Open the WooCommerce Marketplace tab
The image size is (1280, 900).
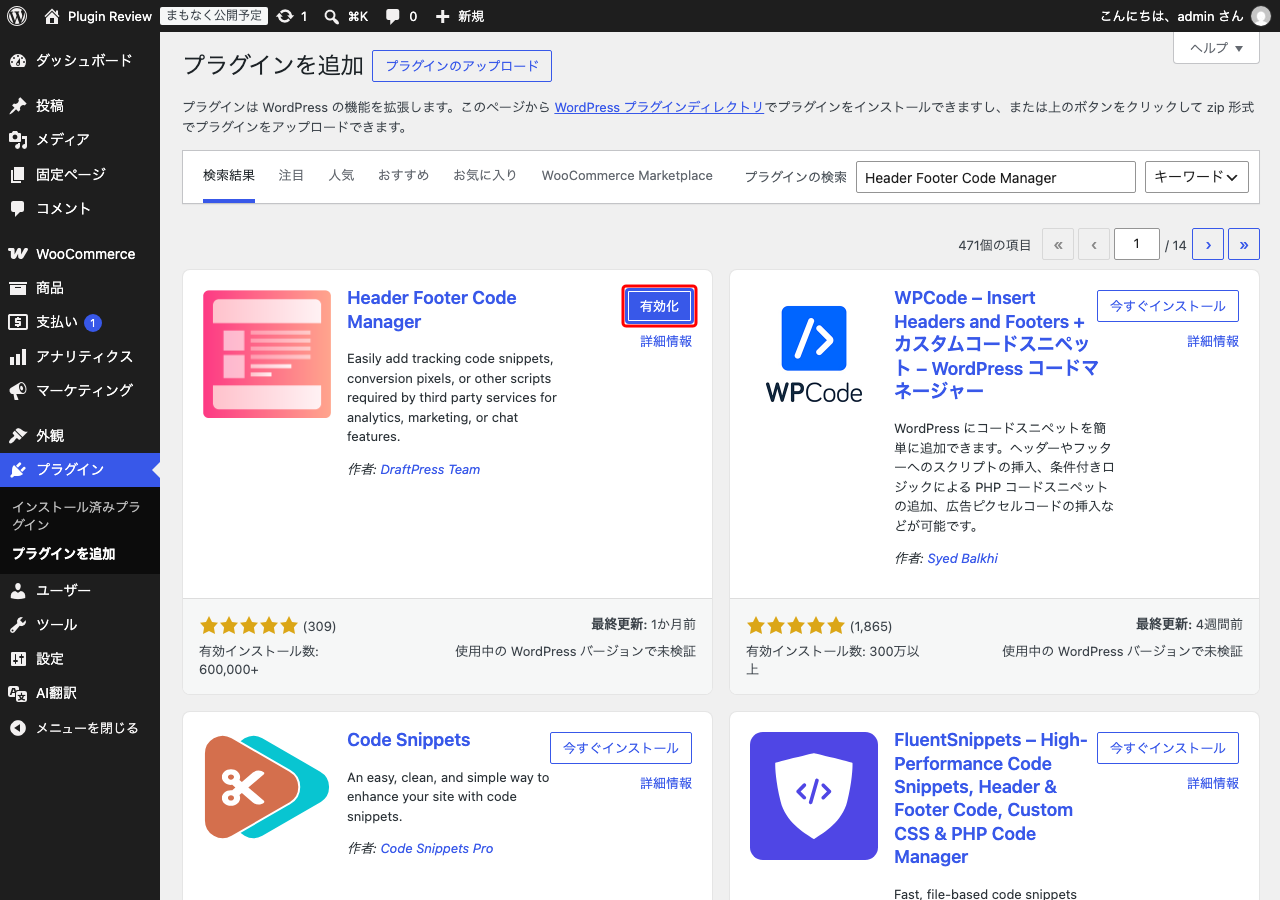[627, 176]
